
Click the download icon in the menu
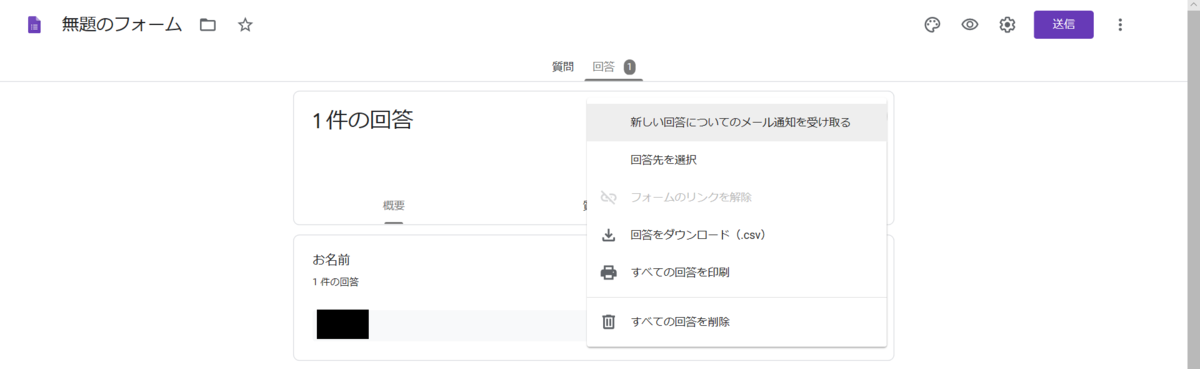(608, 235)
